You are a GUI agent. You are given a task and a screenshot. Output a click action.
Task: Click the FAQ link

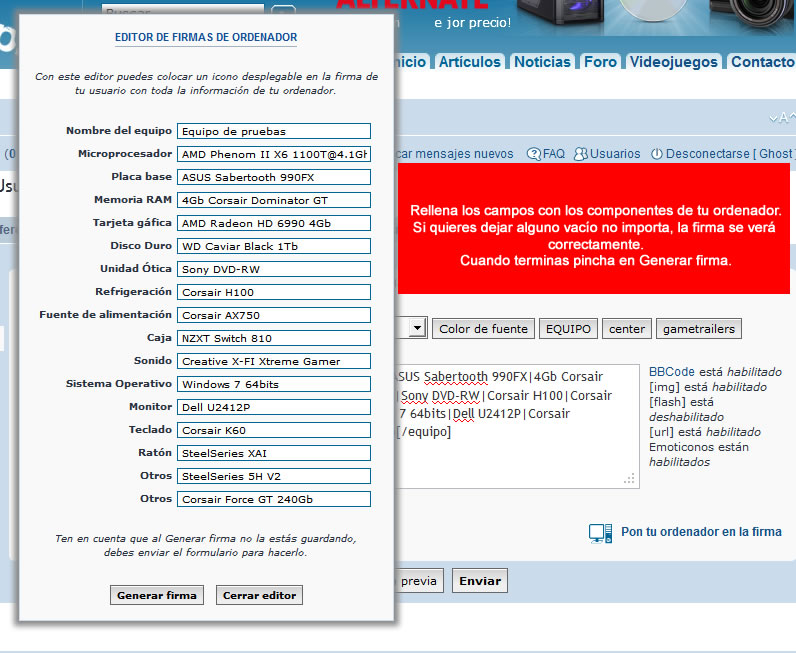coord(553,154)
